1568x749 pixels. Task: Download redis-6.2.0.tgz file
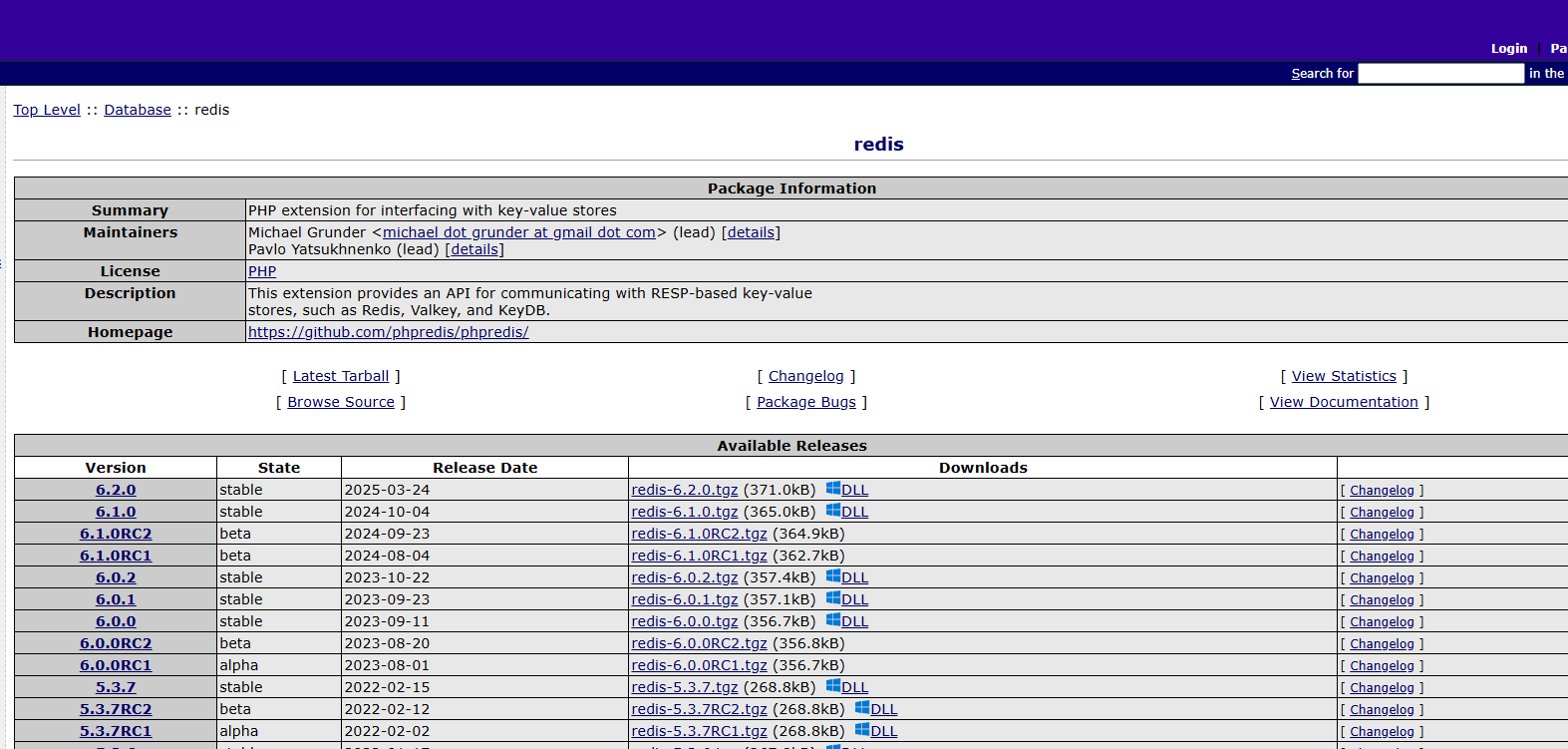coord(685,490)
